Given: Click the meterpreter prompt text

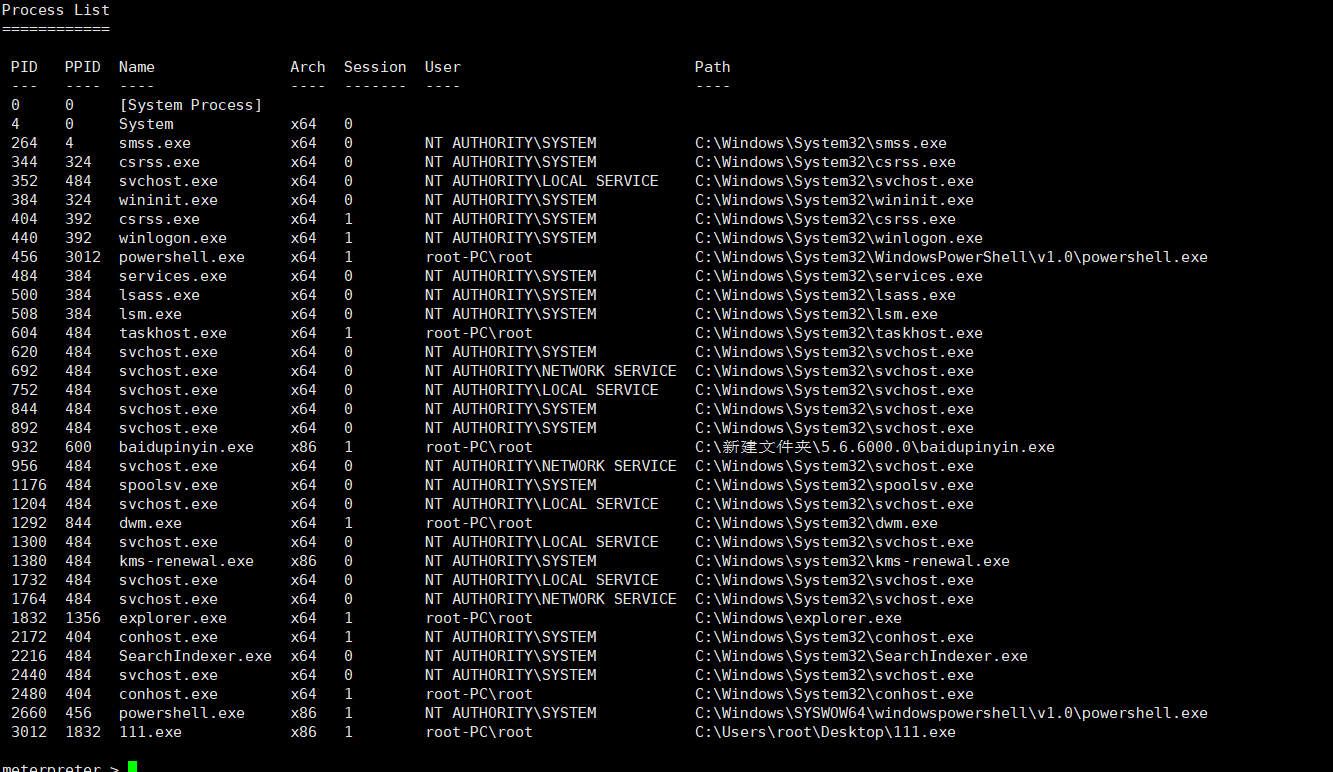Looking at the screenshot, I should tap(60, 767).
